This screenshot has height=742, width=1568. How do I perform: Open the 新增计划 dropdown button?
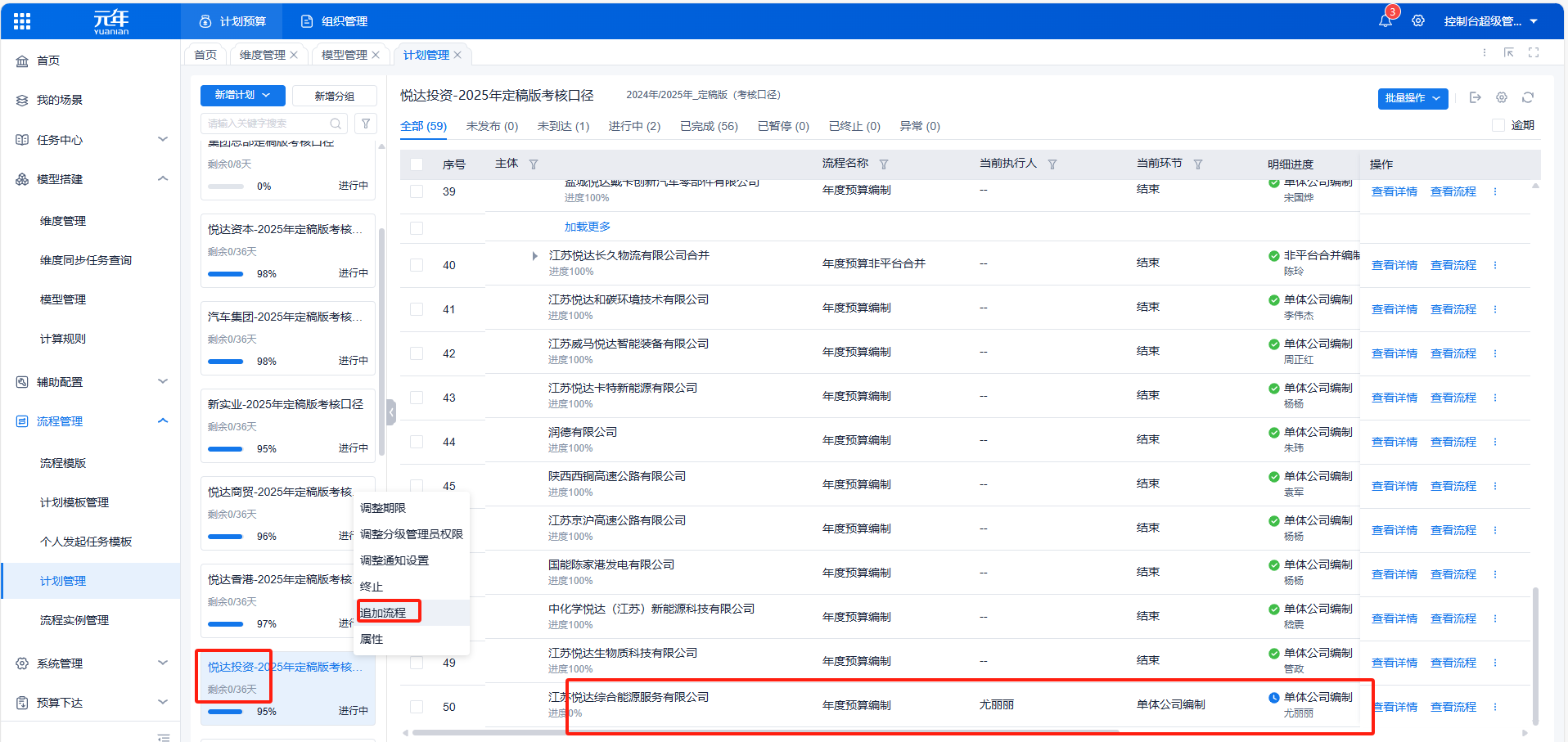tap(242, 96)
